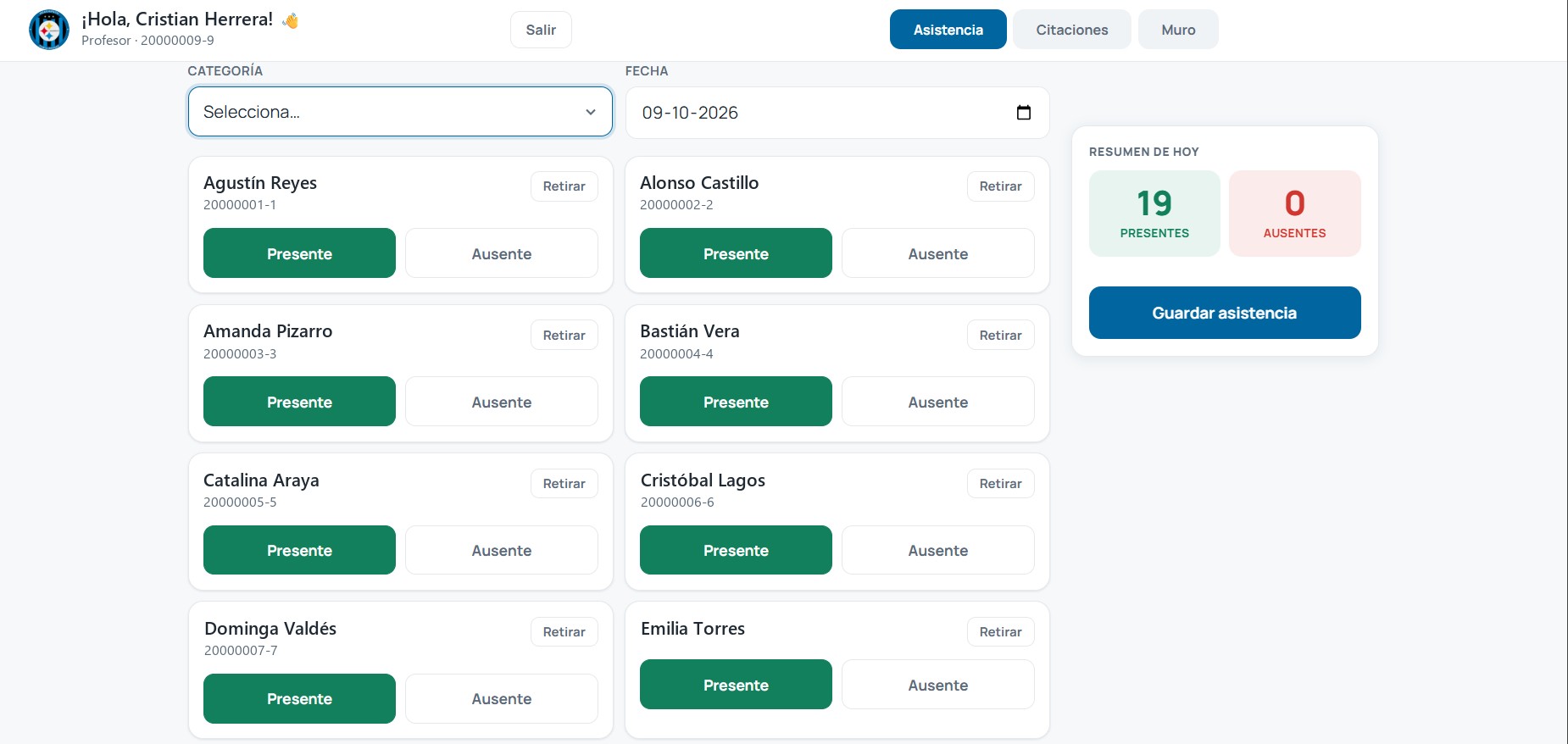This screenshot has width=1568, height=744.
Task: Click the Fecha date field 09-10-2026
Action: pos(837,113)
